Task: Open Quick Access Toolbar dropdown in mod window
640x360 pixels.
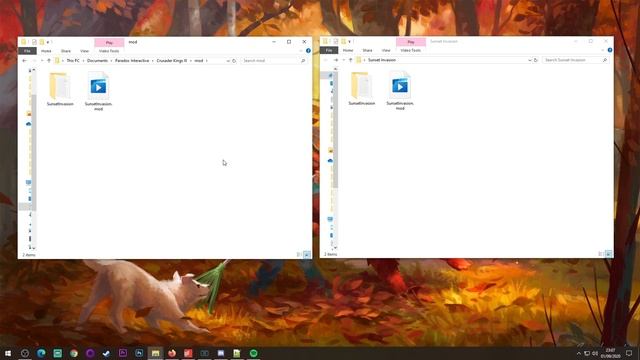Action: click(48, 42)
